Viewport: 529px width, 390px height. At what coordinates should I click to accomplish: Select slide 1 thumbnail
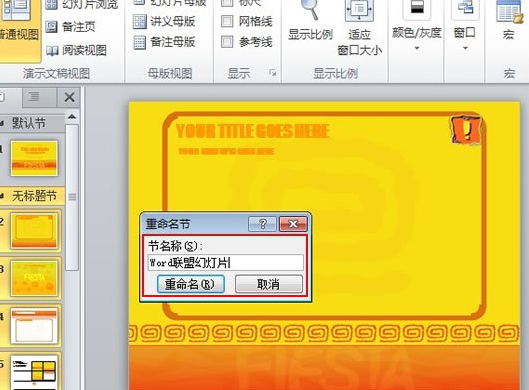pyautogui.click(x=34, y=159)
